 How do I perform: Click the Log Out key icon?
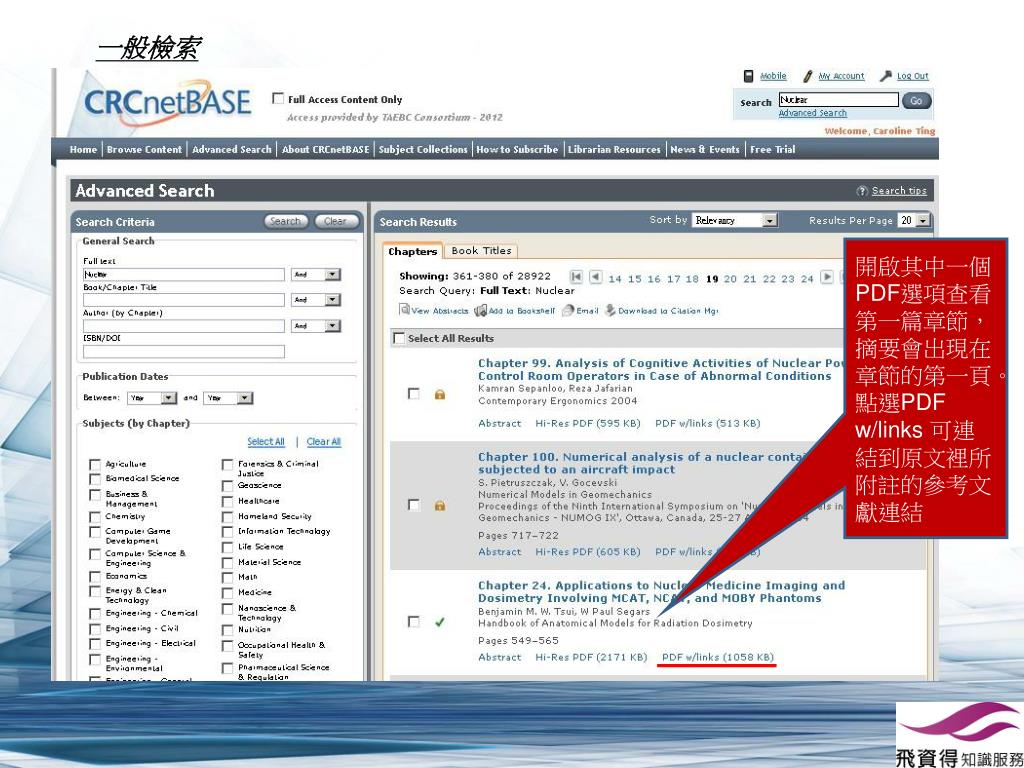coord(886,76)
